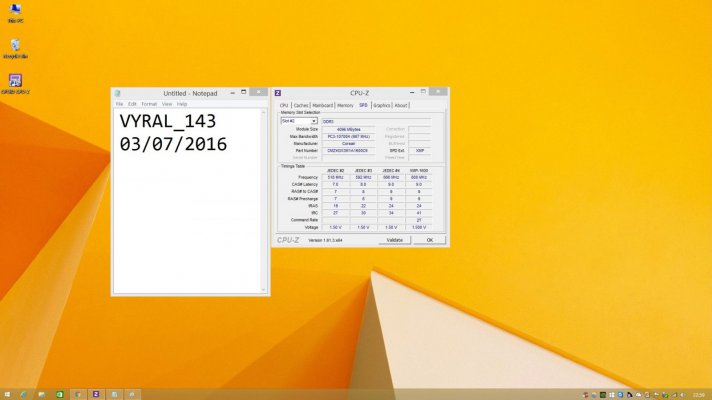The image size is (712, 400).
Task: Open the Help menu in Notepad
Action: pyautogui.click(x=182, y=104)
